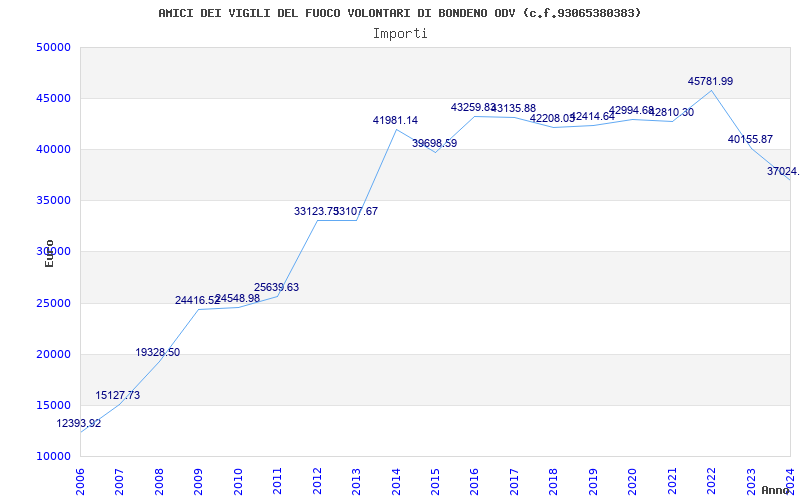The image size is (800, 500).
Task: Click the 41981.14 data label
Action: pos(395,120)
